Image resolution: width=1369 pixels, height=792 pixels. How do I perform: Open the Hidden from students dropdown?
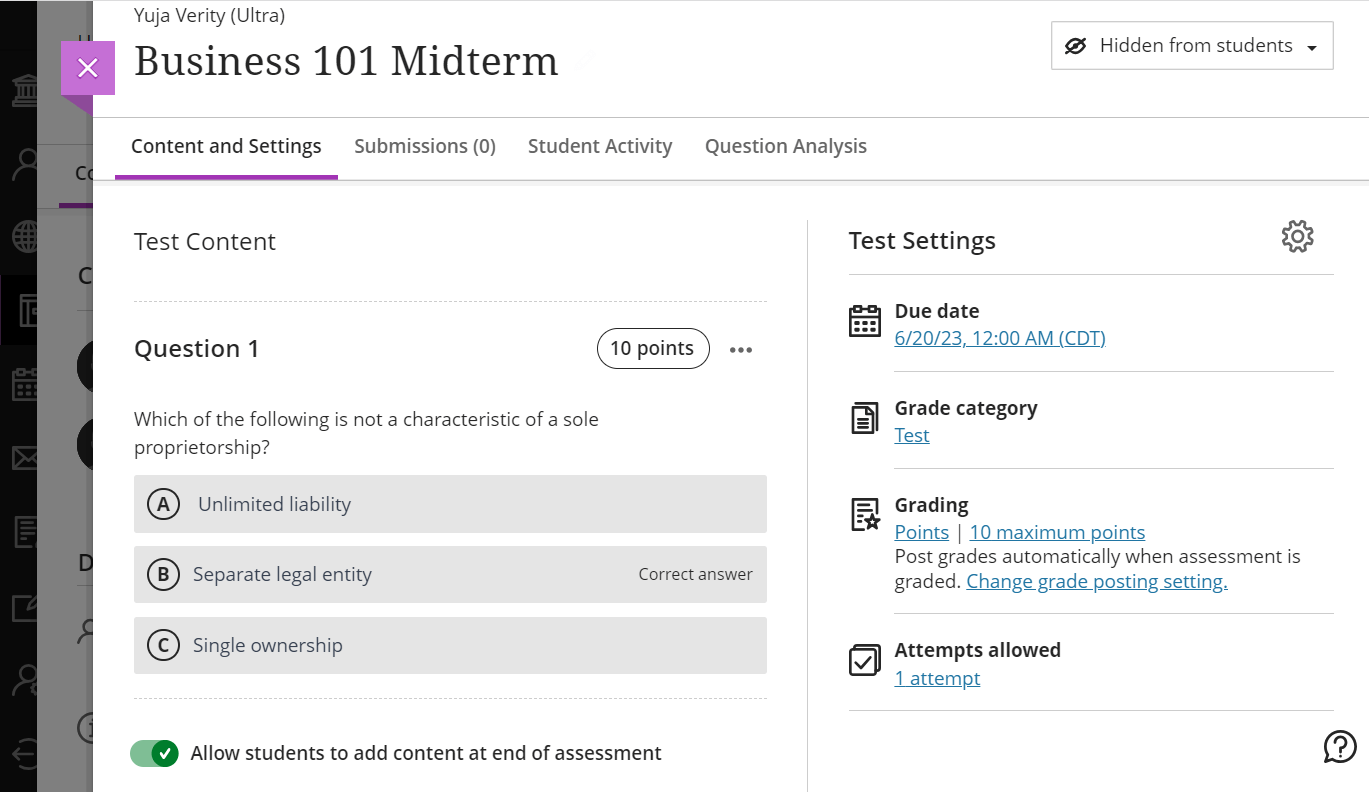click(x=1191, y=45)
